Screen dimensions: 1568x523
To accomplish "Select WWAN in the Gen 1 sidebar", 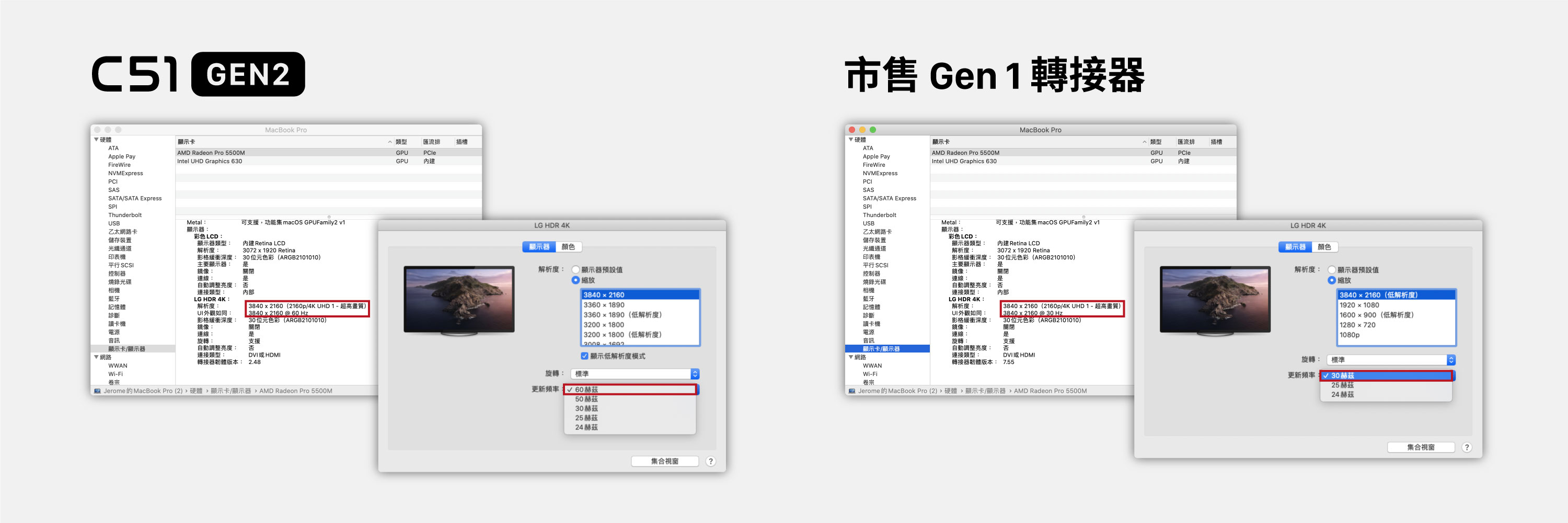I will [872, 366].
